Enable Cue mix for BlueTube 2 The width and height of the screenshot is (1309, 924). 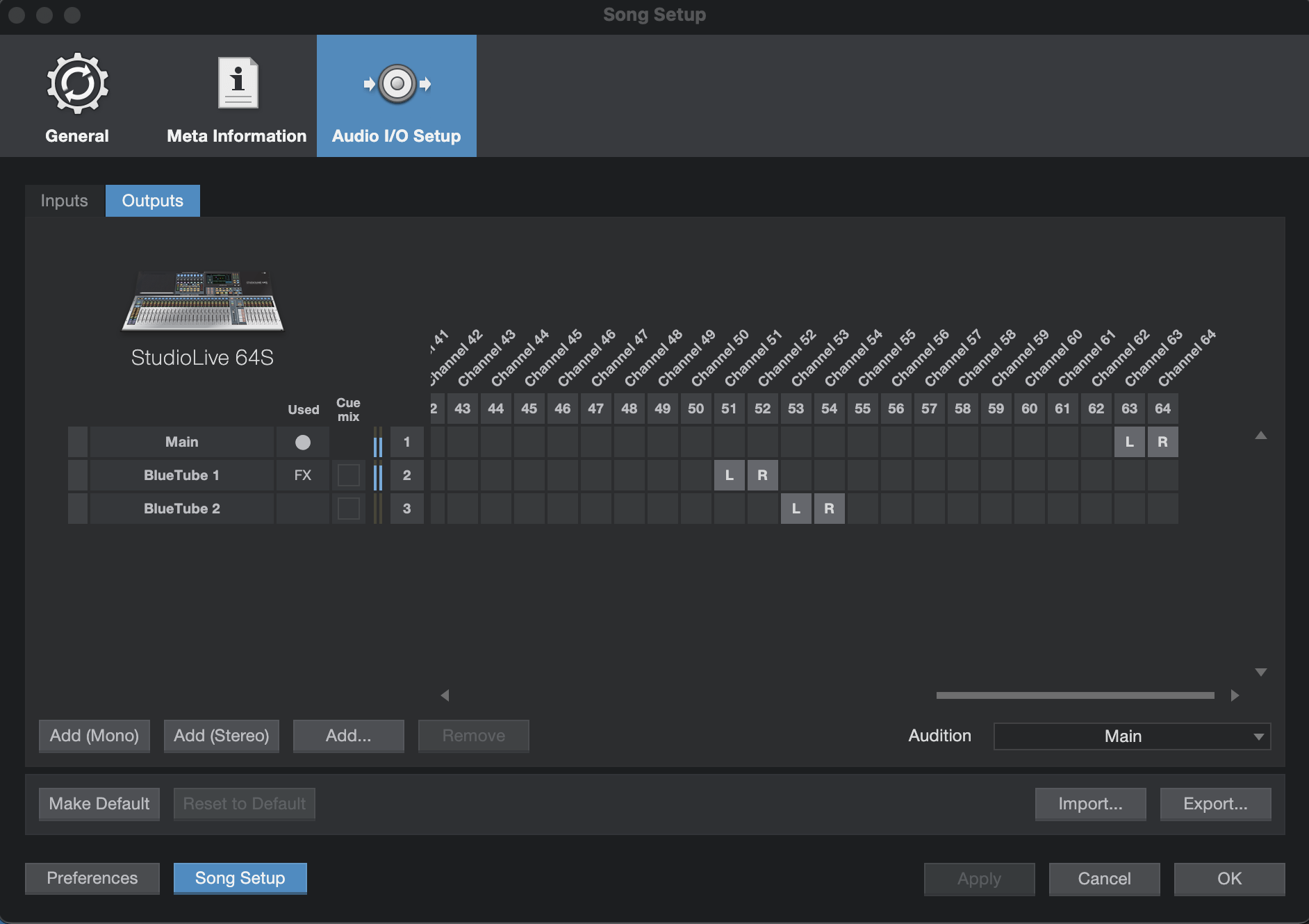349,508
